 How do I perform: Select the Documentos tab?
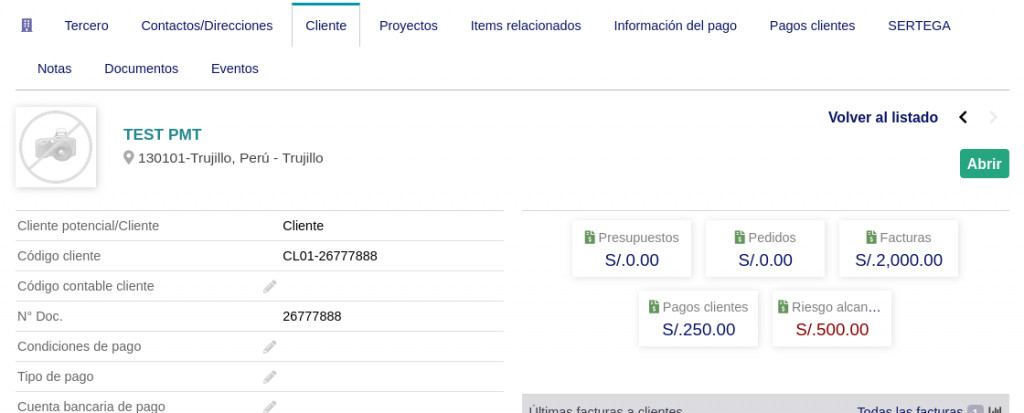[141, 69]
